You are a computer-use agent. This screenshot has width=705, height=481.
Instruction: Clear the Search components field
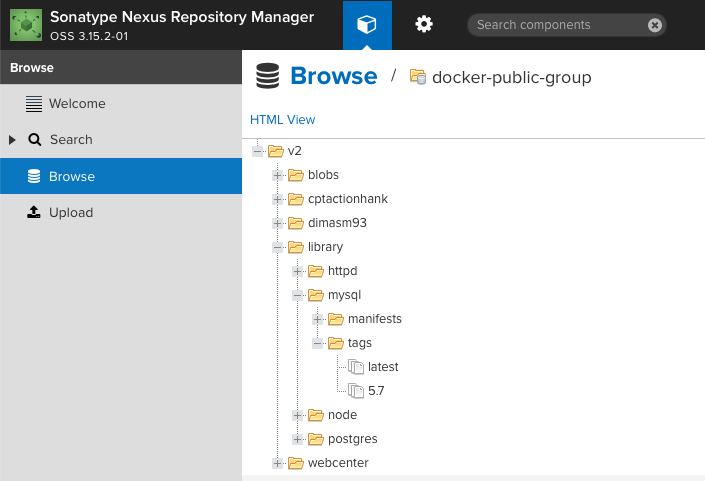[655, 25]
